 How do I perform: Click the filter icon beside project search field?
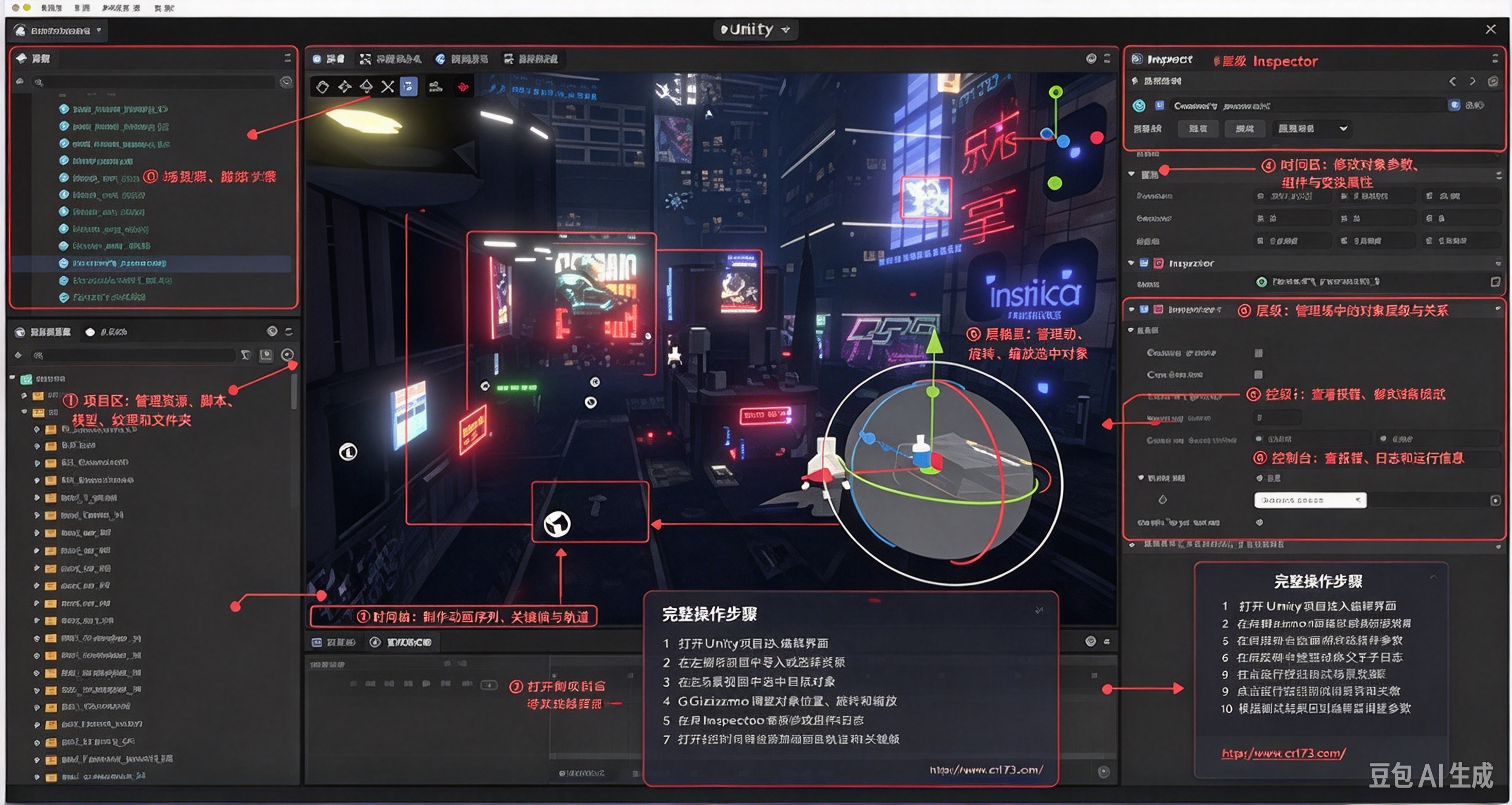pyautogui.click(x=246, y=355)
